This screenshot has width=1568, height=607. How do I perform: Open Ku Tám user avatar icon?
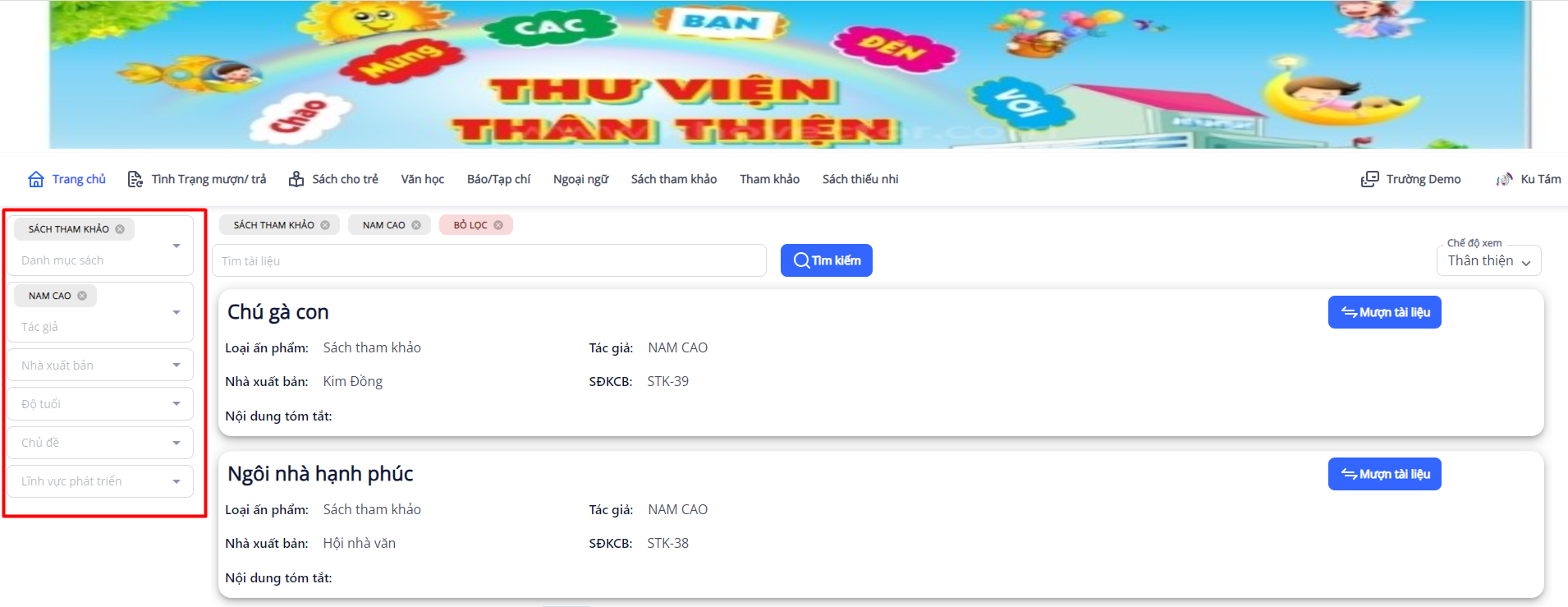(1504, 179)
